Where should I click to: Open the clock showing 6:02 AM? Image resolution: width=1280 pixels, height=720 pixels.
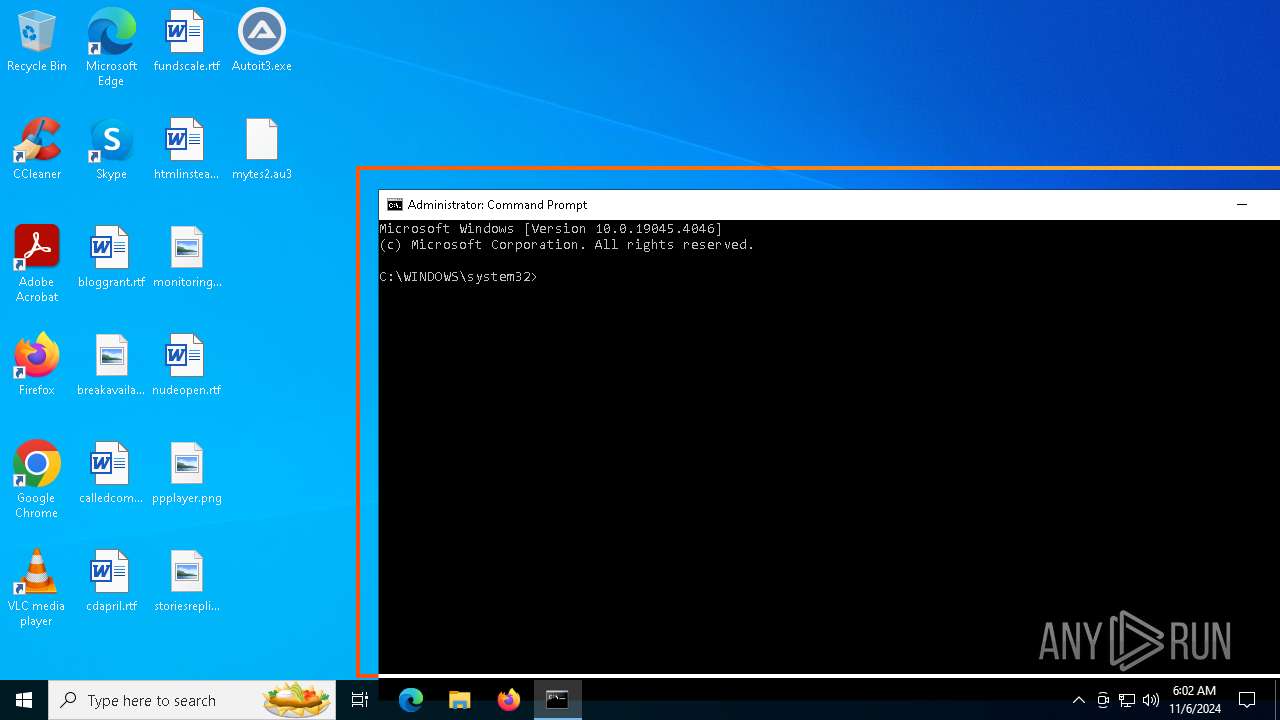click(1195, 700)
